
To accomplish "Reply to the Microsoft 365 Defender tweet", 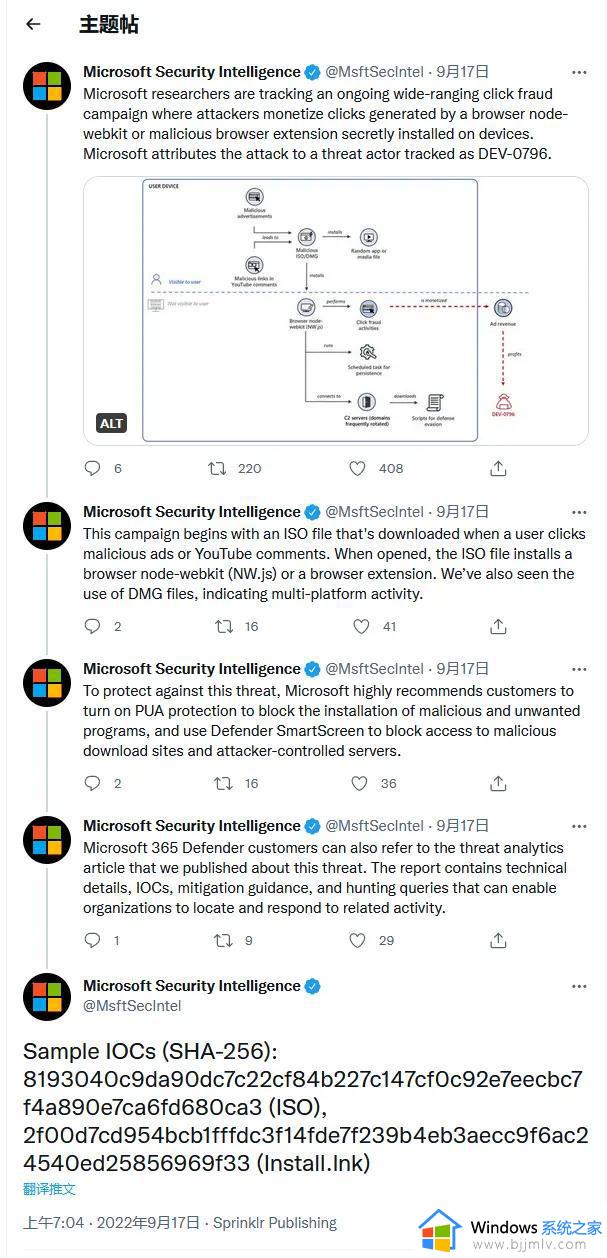I will (x=93, y=940).
